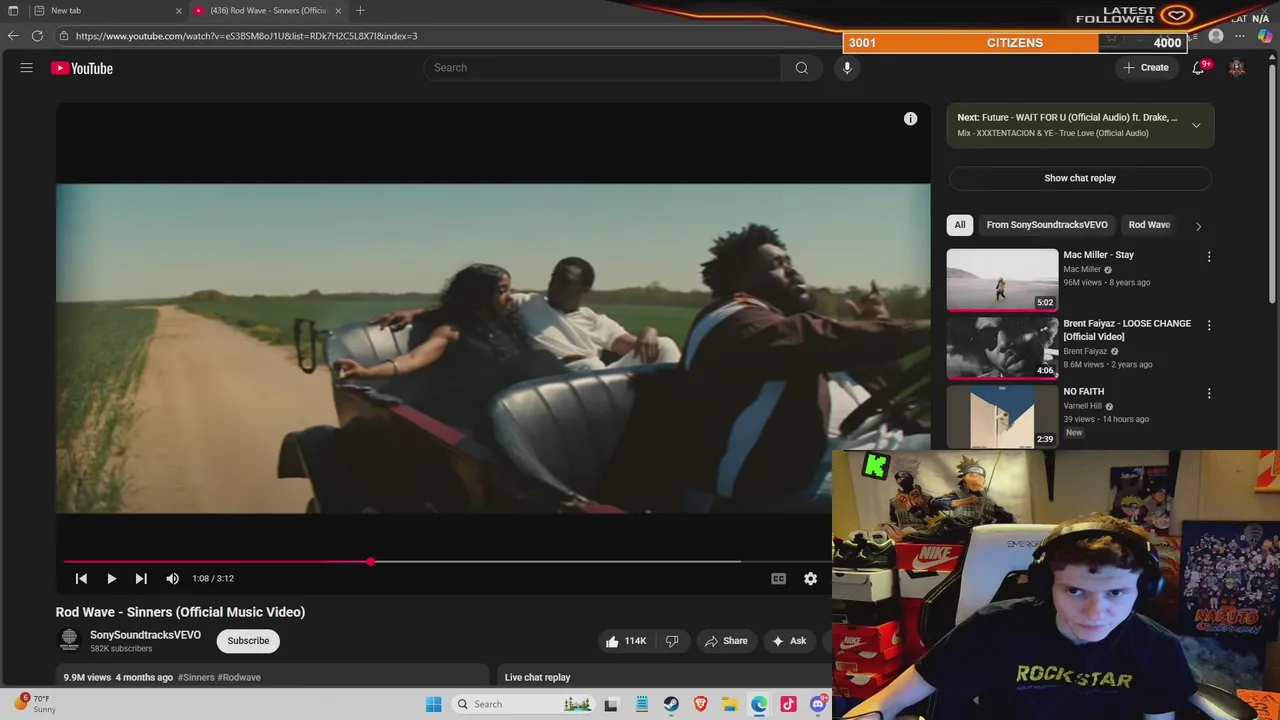This screenshot has height=720, width=1280.
Task: Open the Ask AI button
Action: pos(789,641)
